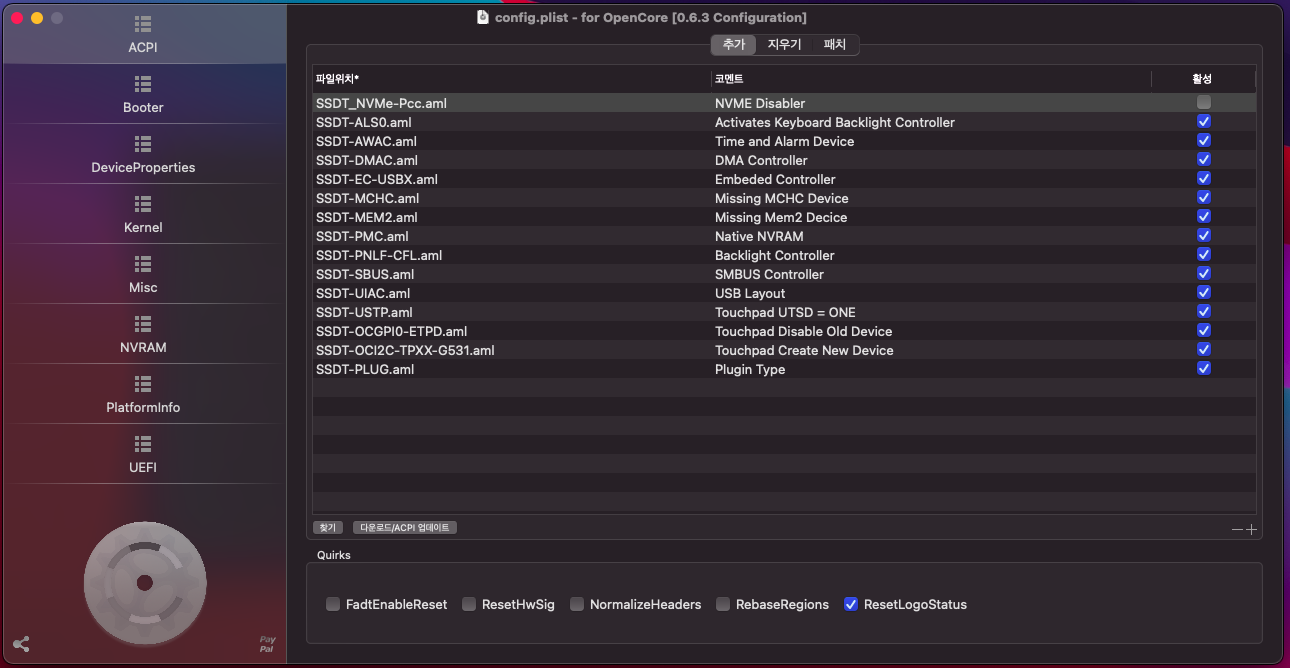Switch to the 패치 tab
1290x668 pixels.
coord(835,45)
